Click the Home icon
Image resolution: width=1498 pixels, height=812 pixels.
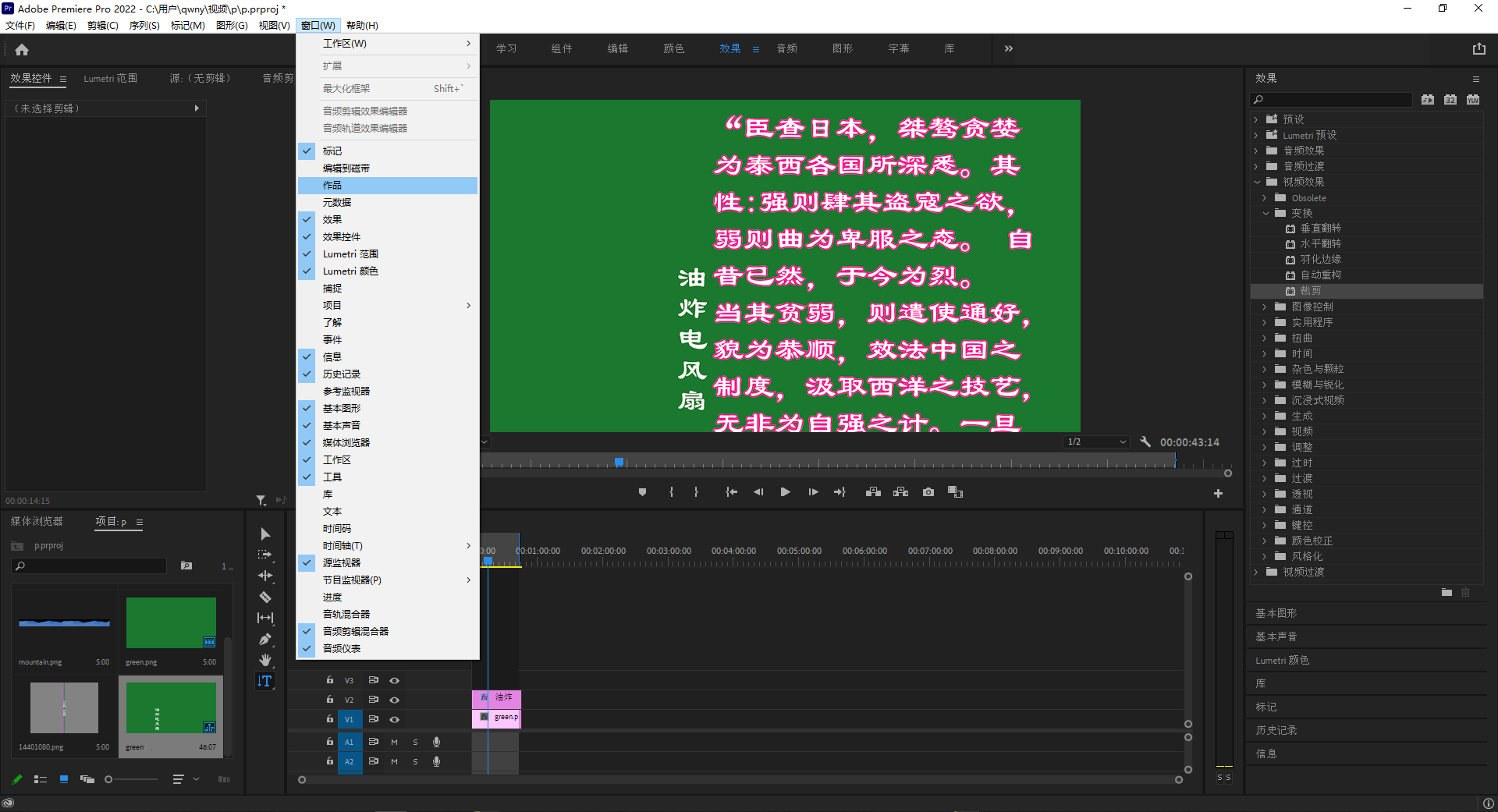[22, 50]
